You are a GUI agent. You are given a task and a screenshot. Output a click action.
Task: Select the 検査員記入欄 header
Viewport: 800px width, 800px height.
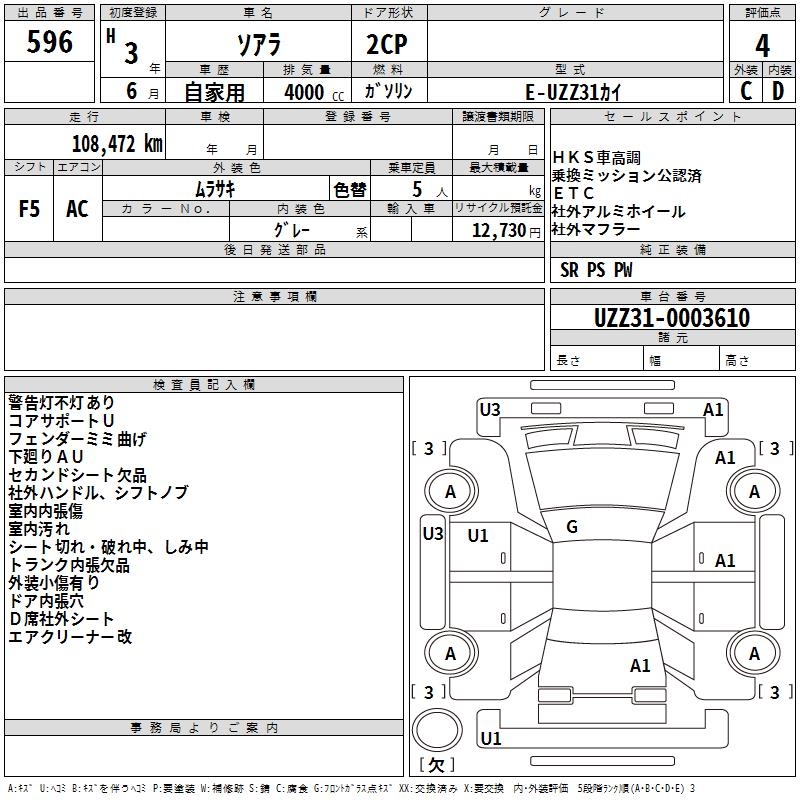204,385
